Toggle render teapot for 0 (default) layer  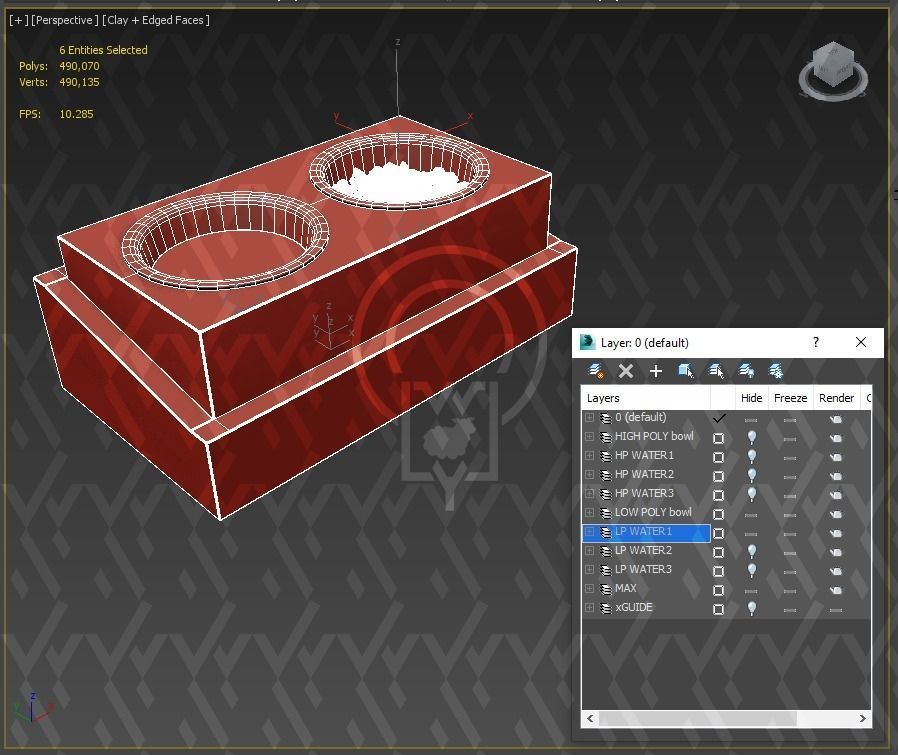point(836,419)
